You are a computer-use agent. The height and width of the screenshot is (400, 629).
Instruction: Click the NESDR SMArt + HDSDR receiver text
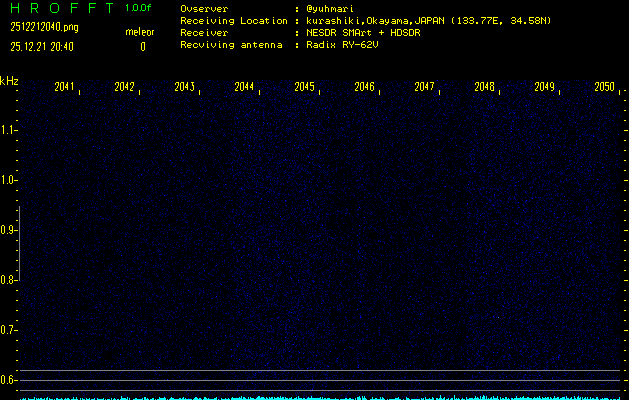tap(363, 33)
